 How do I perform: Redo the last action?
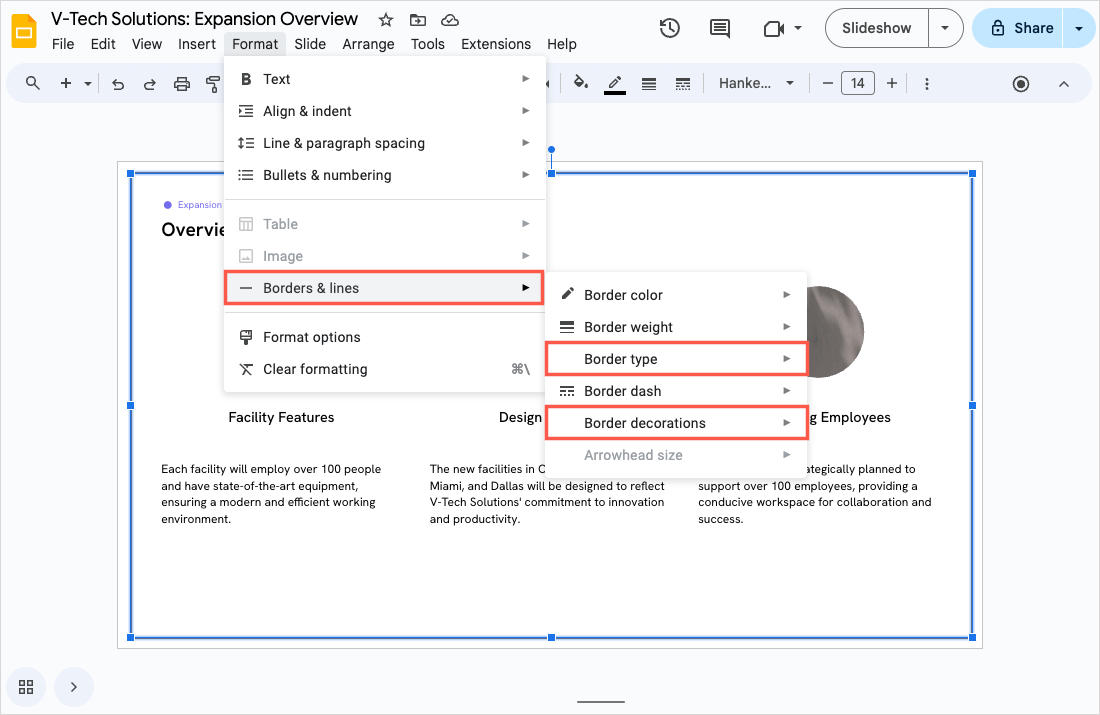pyautogui.click(x=149, y=84)
